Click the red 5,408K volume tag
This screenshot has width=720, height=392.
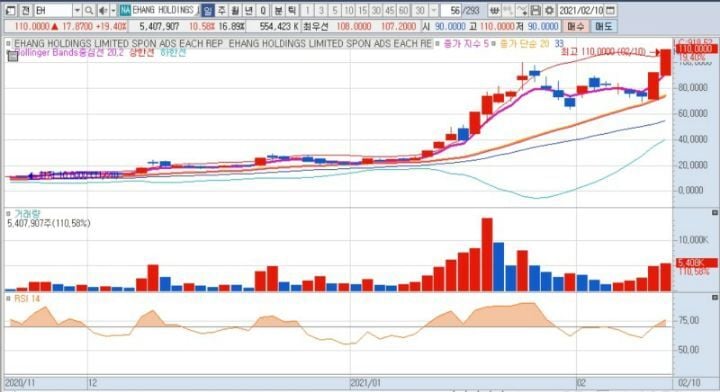click(x=696, y=263)
